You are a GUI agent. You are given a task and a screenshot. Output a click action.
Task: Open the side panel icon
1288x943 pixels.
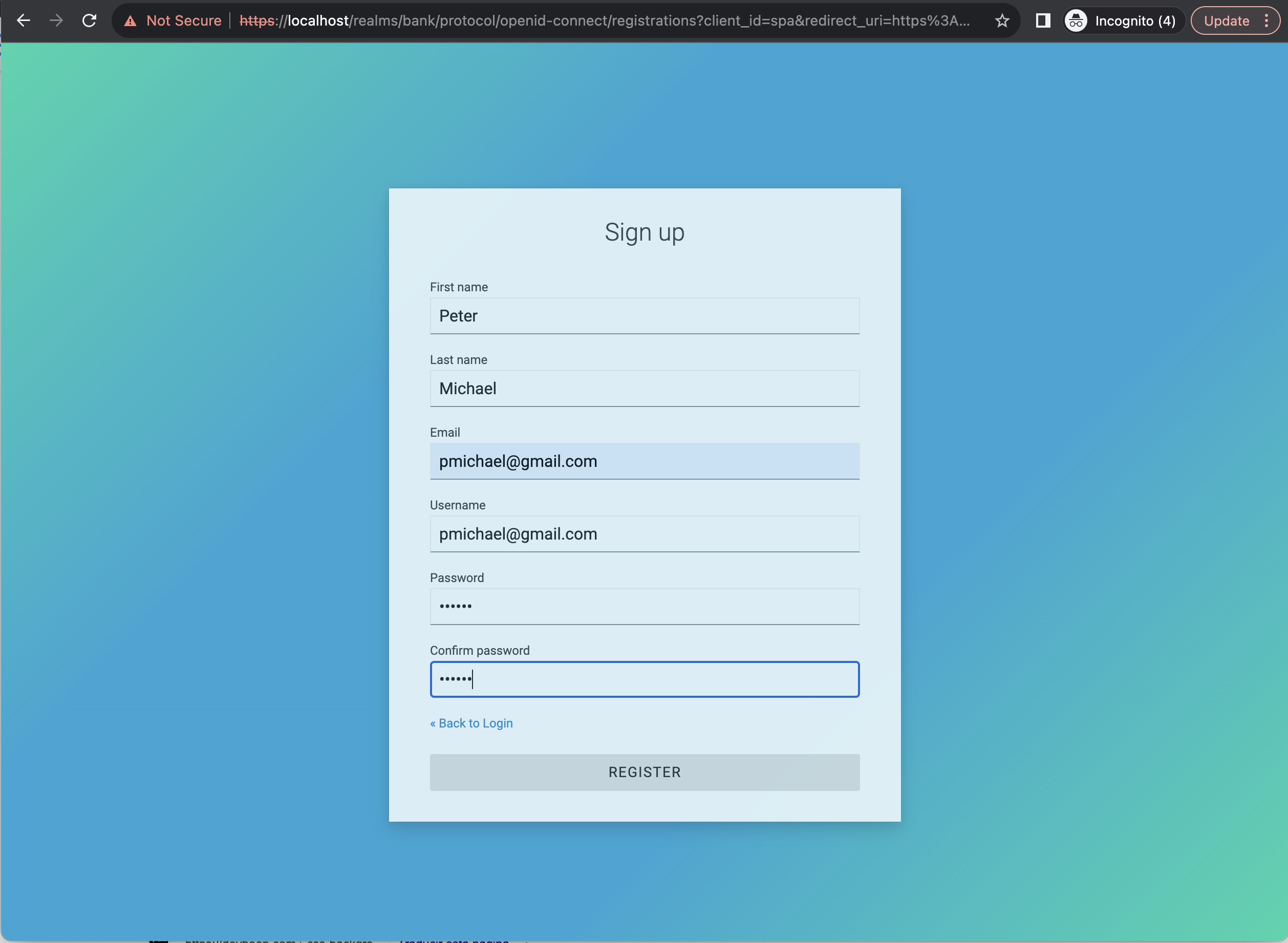pos(1043,21)
